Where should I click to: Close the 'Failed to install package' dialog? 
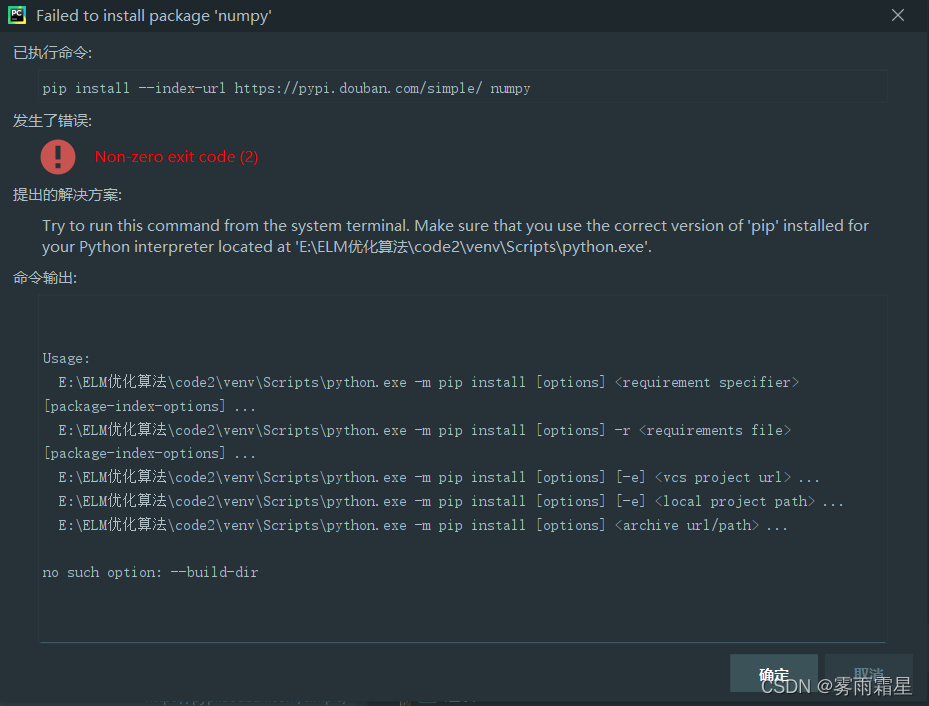(x=897, y=15)
